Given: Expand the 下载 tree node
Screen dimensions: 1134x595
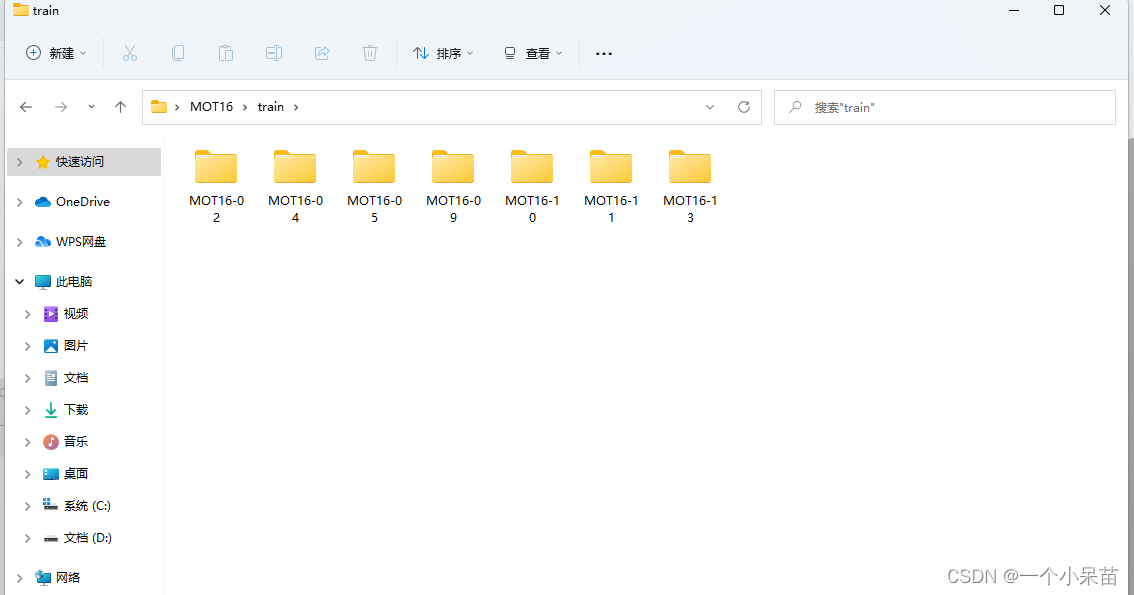Looking at the screenshot, I should click(x=27, y=410).
